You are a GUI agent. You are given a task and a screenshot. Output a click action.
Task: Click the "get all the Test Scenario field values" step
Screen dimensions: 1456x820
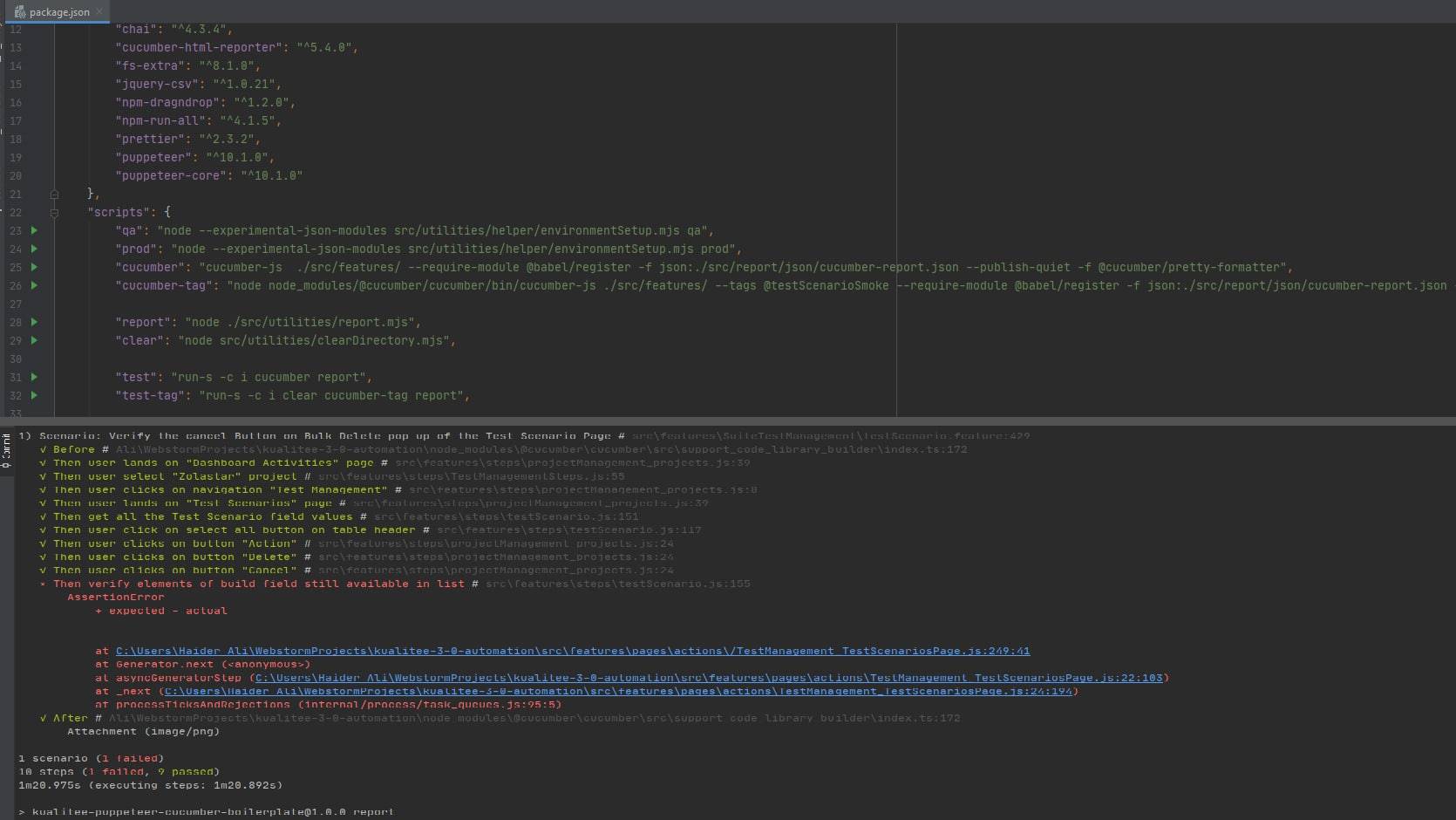coord(339,516)
